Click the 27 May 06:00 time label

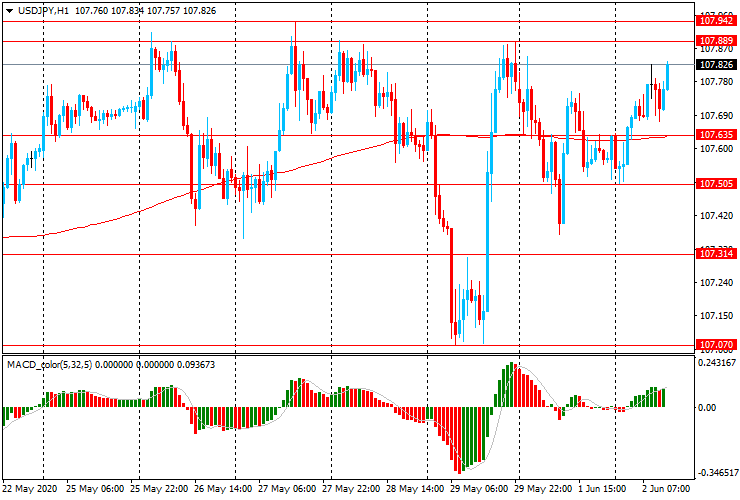pos(286,490)
